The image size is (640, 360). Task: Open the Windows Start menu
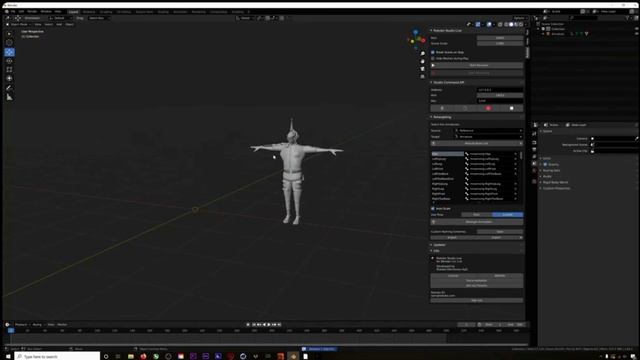[x=8, y=356]
